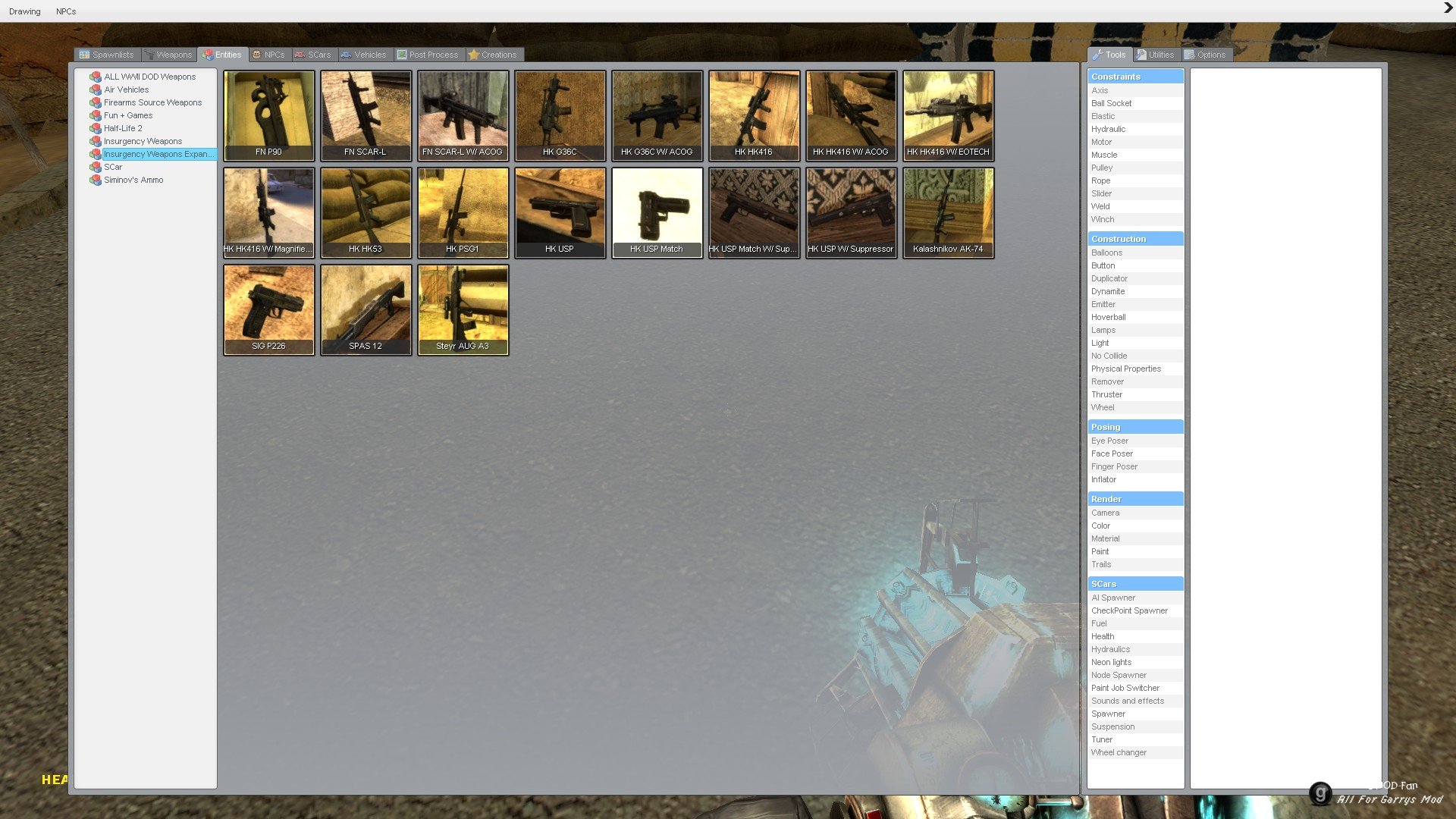Select the SCar entity category

112,167
